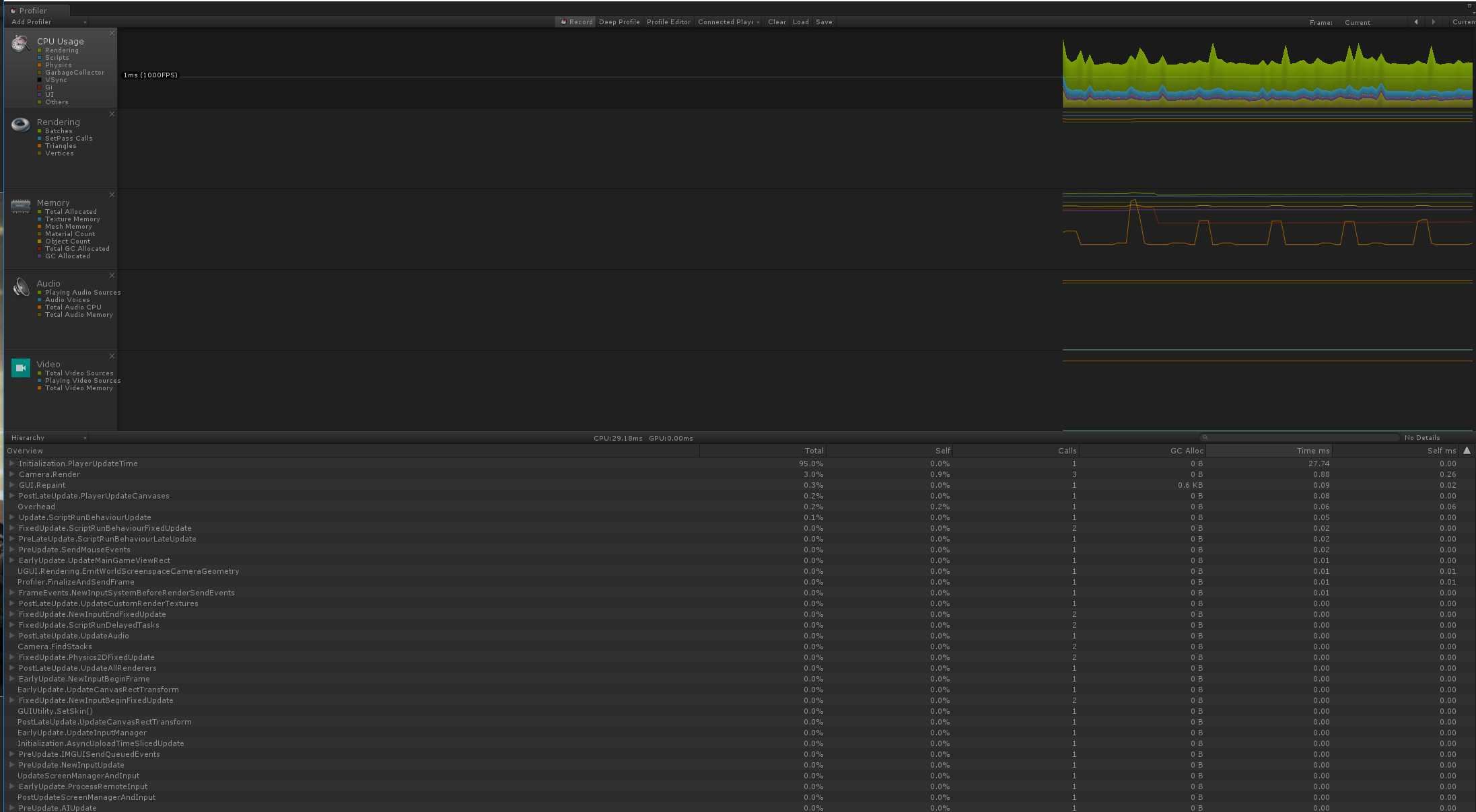Expand Initialization.PlayerUpdateTime row

11,464
